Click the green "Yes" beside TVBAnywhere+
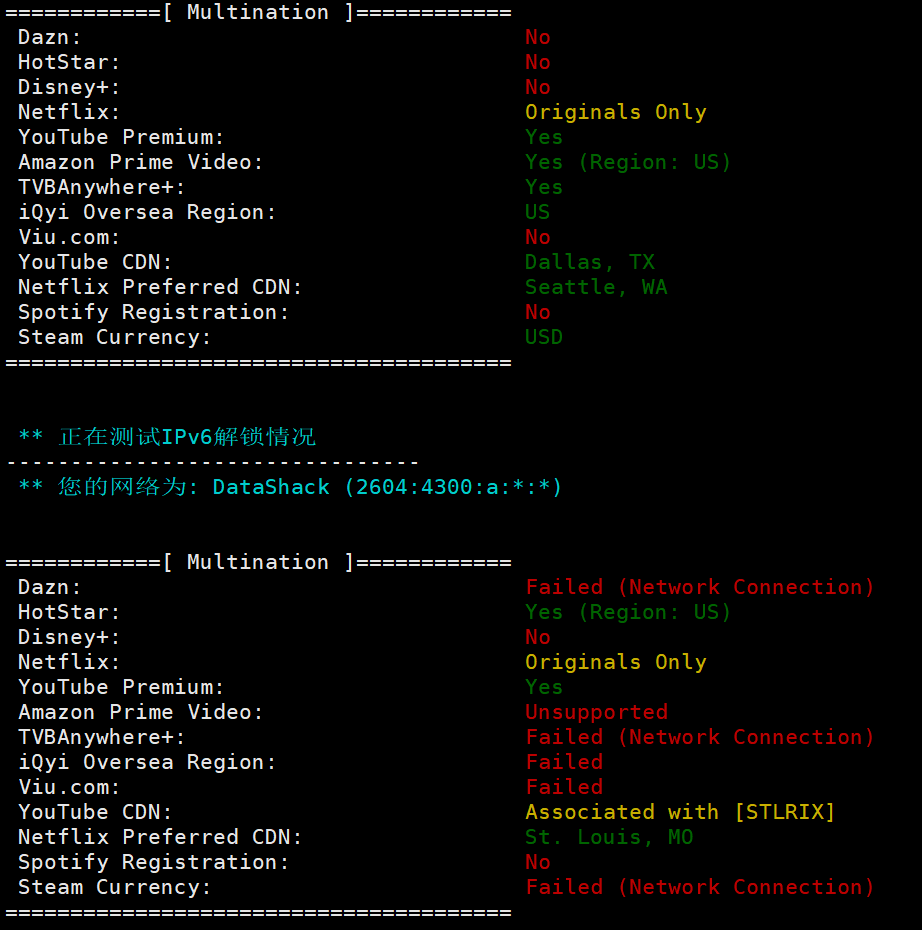The image size is (922, 930). tap(544, 187)
